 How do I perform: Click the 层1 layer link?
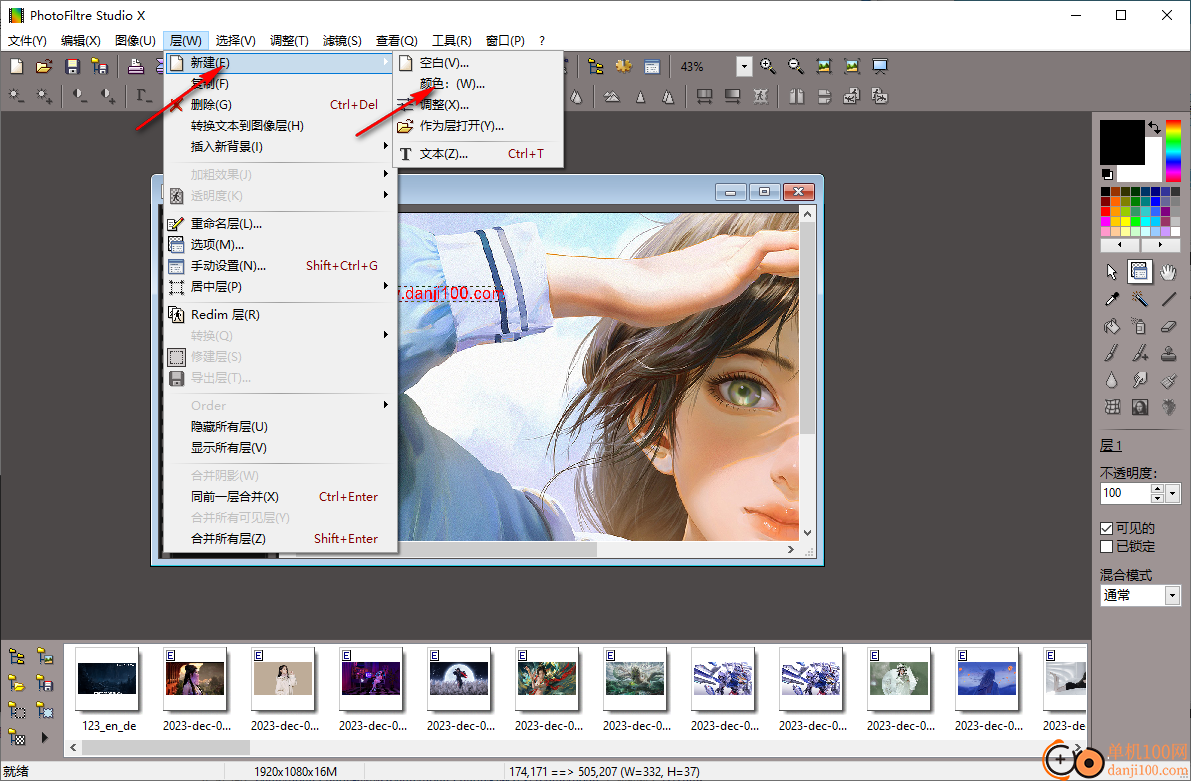click(x=1110, y=445)
